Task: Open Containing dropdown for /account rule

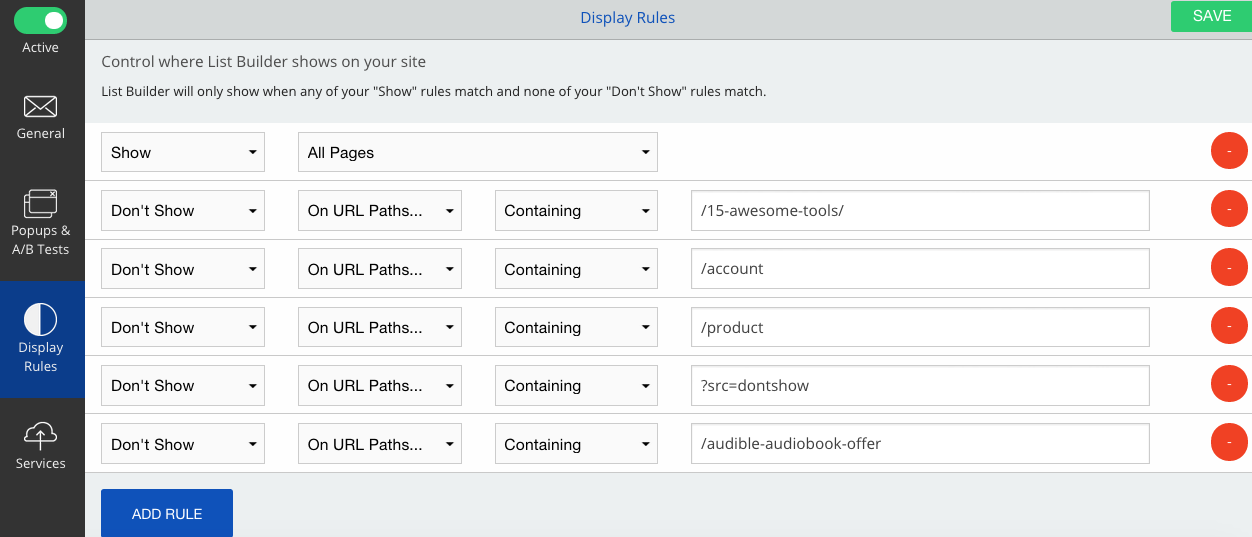Action: (576, 269)
